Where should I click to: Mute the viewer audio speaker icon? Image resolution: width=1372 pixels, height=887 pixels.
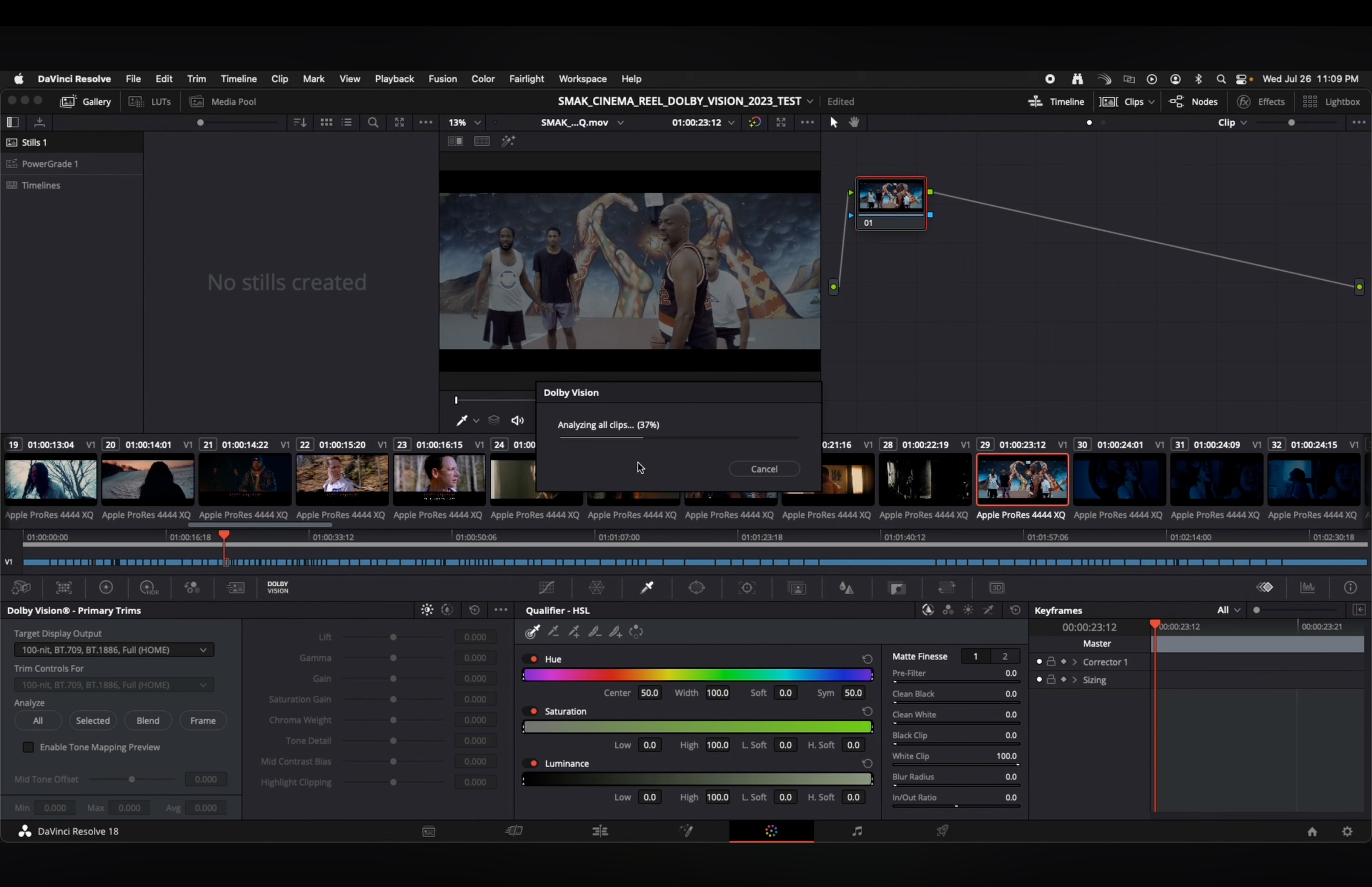coord(518,420)
